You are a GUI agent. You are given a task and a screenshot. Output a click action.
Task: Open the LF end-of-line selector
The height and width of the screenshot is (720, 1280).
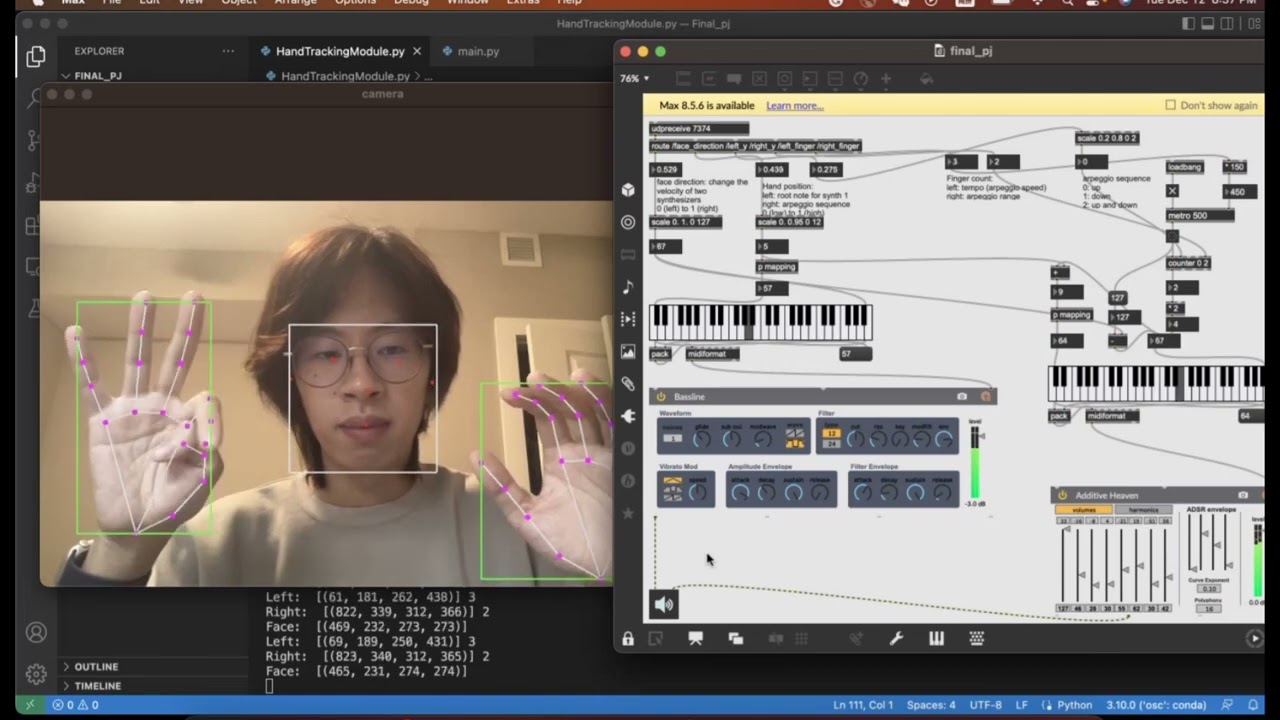pos(1021,705)
